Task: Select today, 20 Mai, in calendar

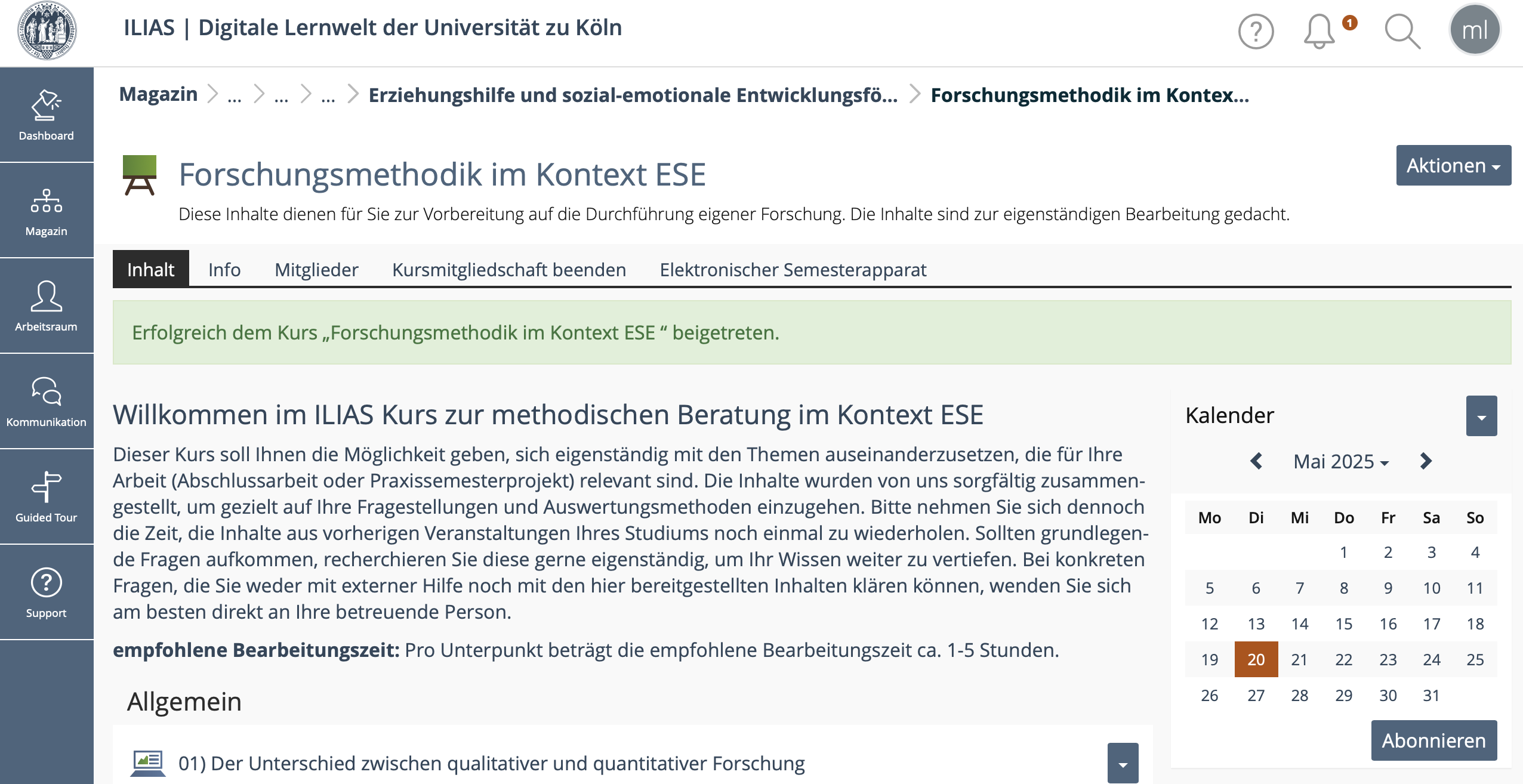Action: click(x=1256, y=659)
